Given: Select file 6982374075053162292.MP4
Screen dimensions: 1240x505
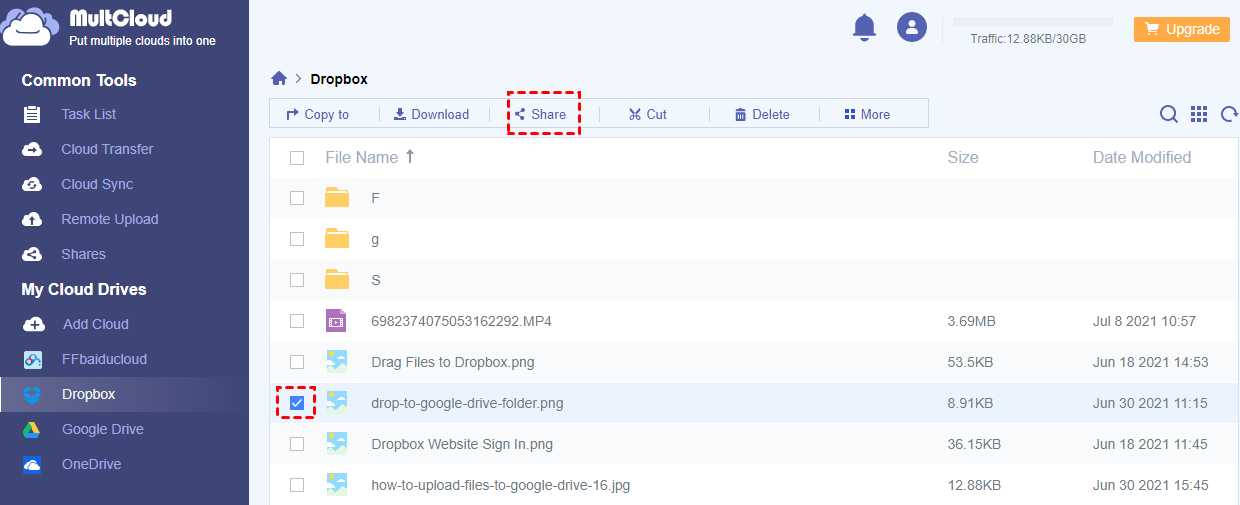Looking at the screenshot, I should tap(461, 321).
